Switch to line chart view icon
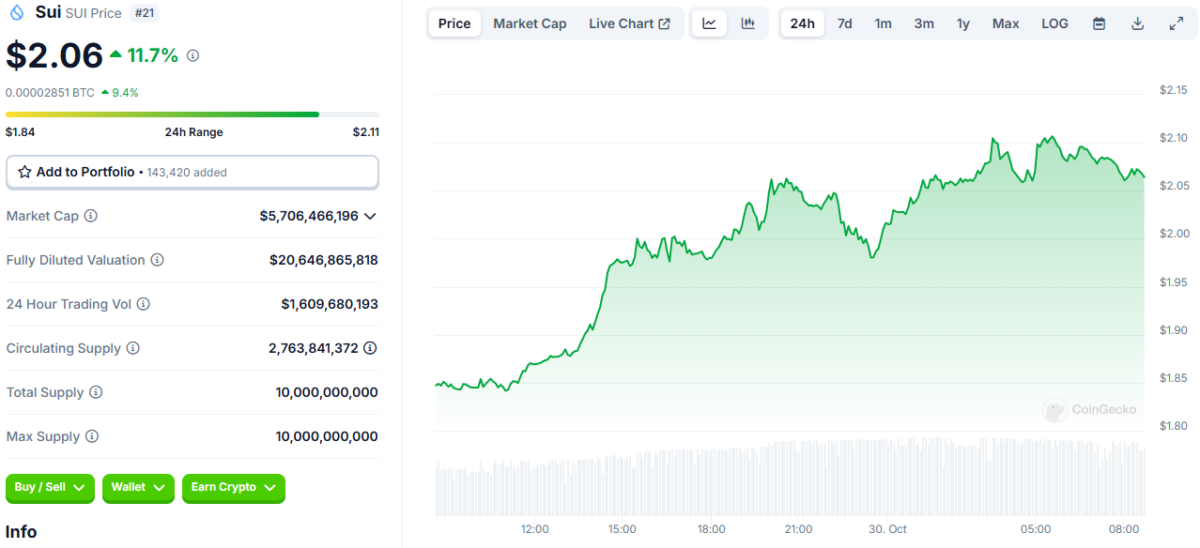Screen dimensions: 1200x548 click(709, 24)
